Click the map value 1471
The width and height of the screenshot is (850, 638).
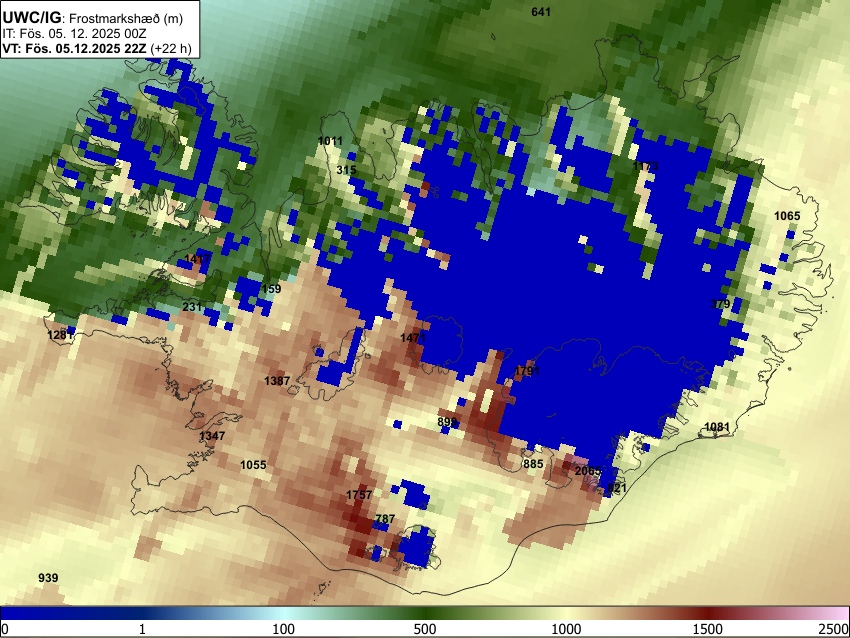(x=413, y=338)
